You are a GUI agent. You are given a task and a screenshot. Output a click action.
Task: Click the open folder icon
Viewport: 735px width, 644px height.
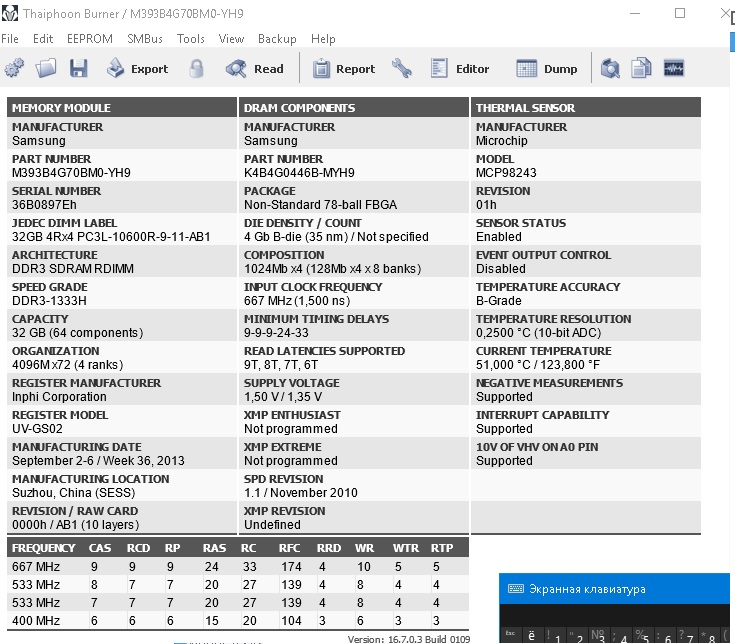point(46,68)
